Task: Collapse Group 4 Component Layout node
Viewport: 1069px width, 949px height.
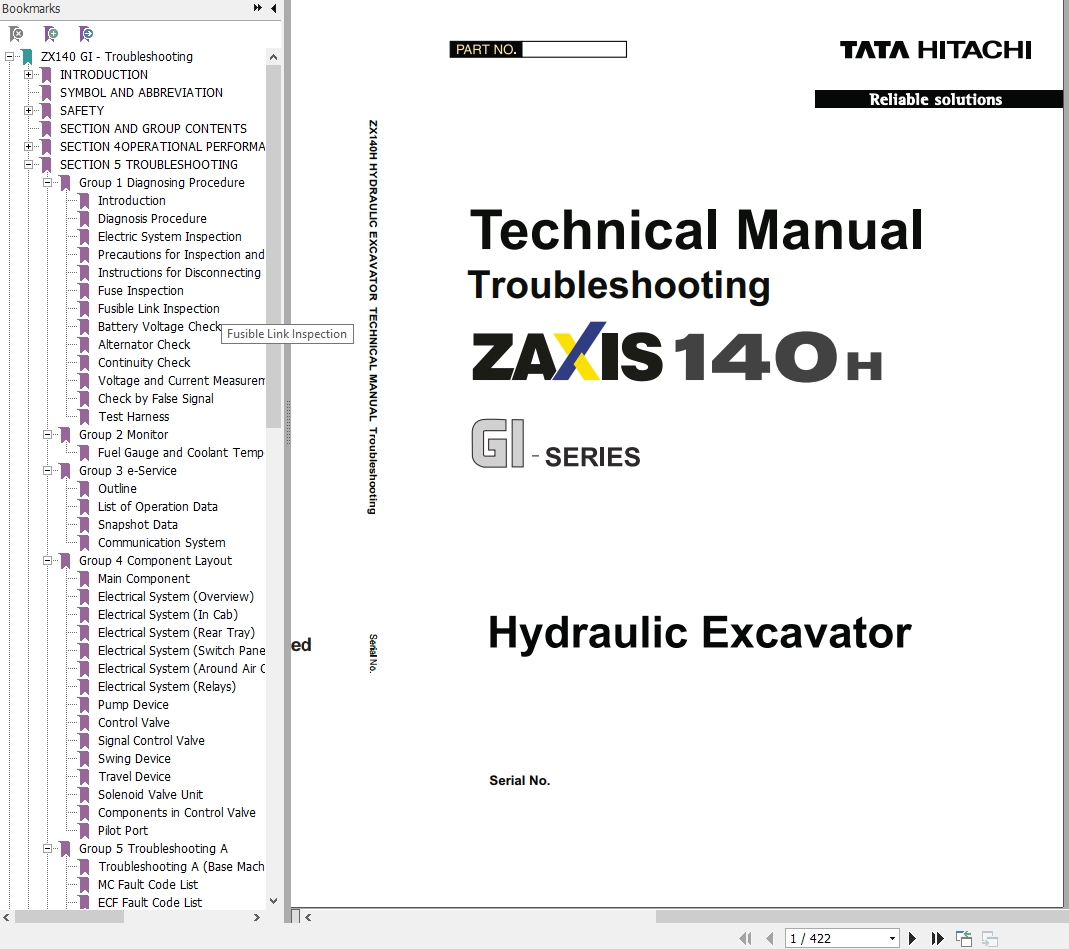Action: [x=48, y=560]
